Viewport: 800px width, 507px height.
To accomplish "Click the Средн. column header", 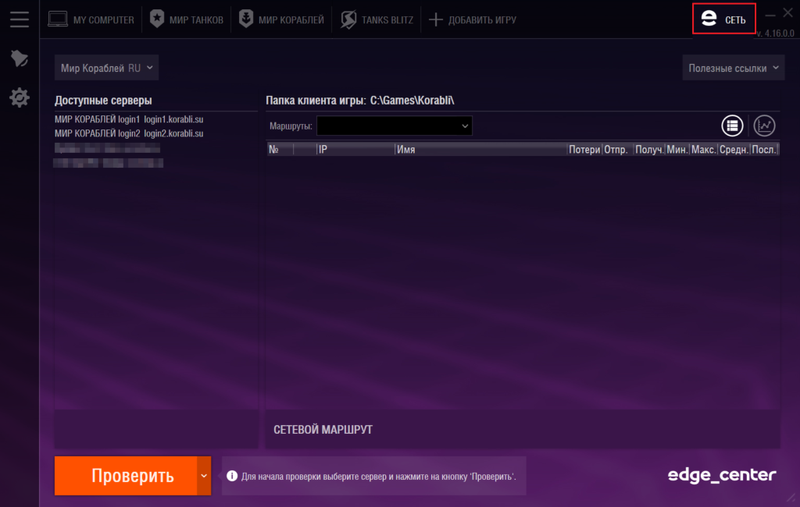I will 734,149.
